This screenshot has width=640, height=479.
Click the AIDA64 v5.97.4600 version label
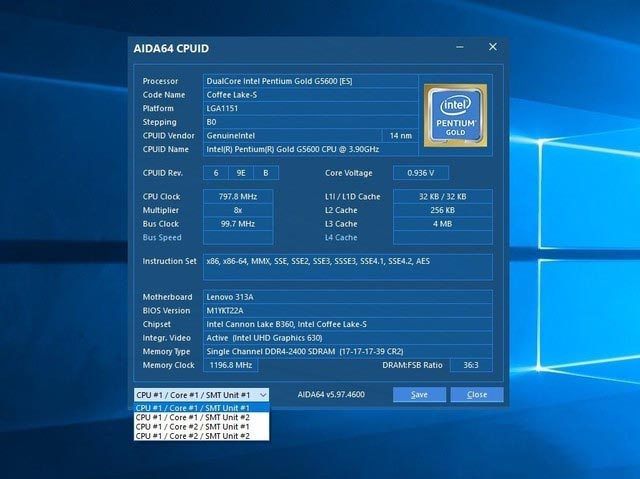coord(331,395)
